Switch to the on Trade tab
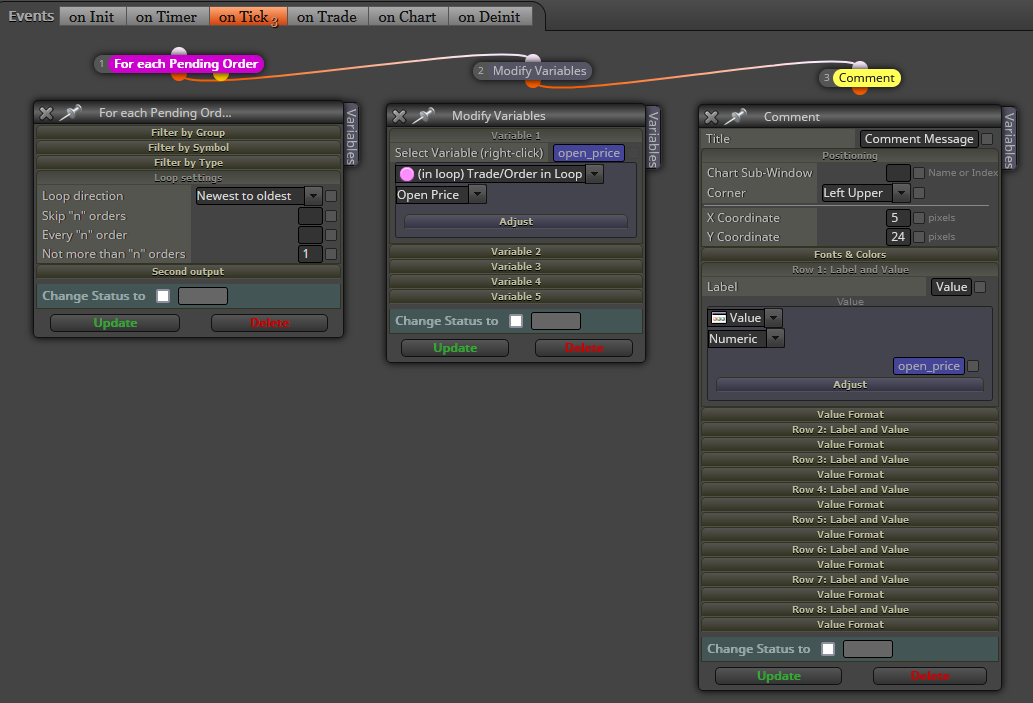1033x703 pixels. [x=327, y=17]
